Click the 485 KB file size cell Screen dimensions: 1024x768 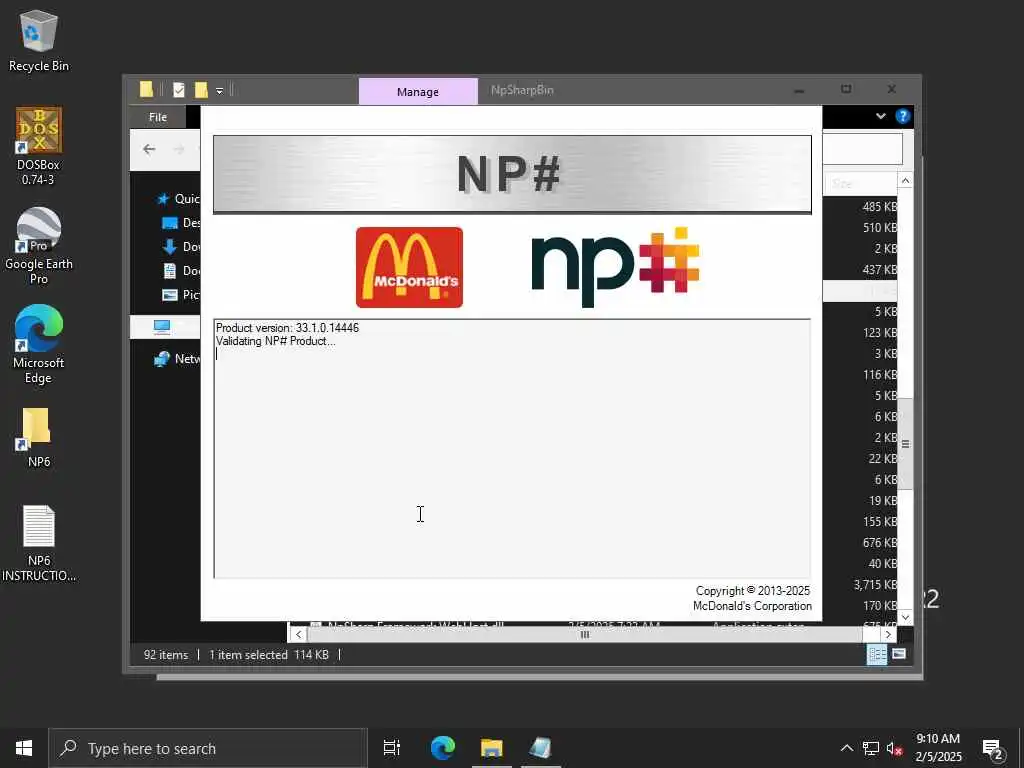click(880, 207)
